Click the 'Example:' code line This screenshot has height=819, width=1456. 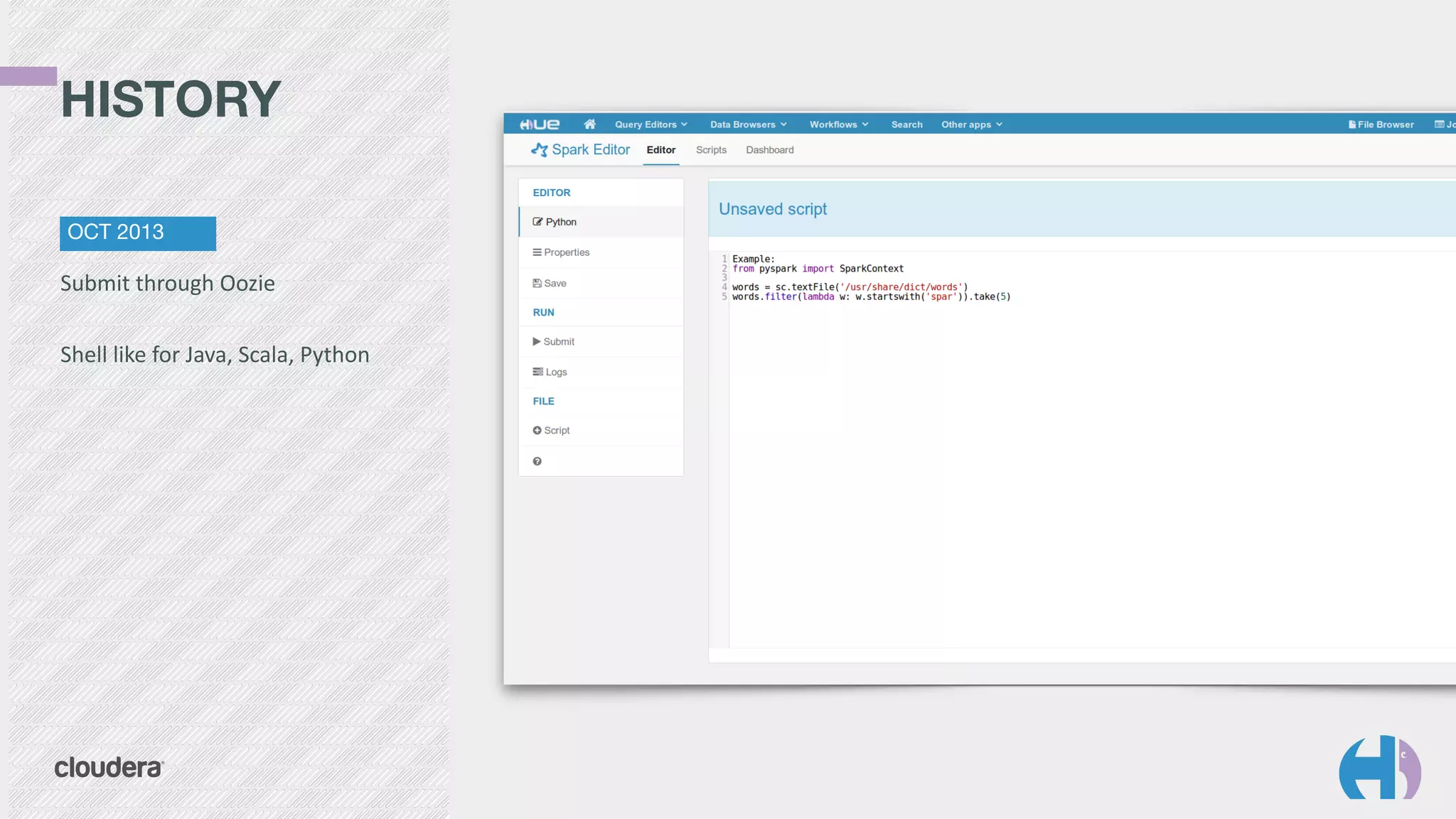pos(754,259)
